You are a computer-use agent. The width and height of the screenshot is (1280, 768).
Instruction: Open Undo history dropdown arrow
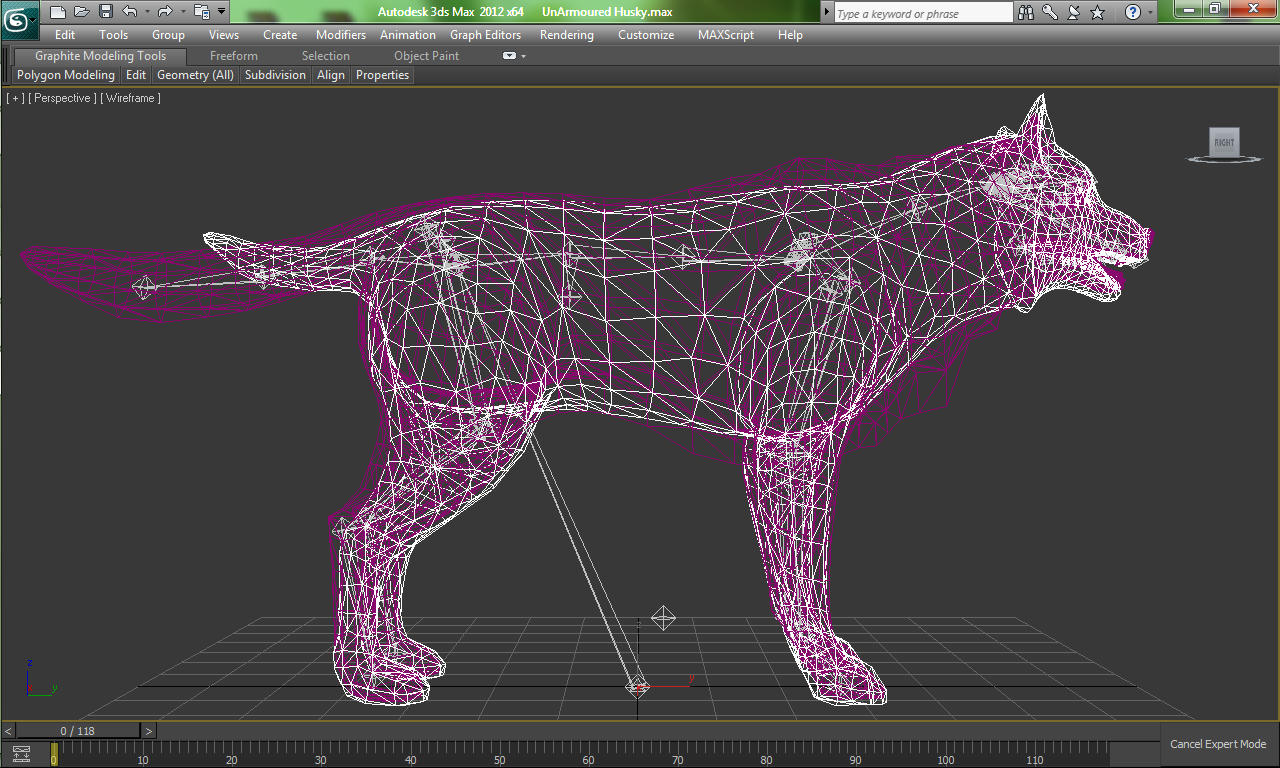(146, 12)
